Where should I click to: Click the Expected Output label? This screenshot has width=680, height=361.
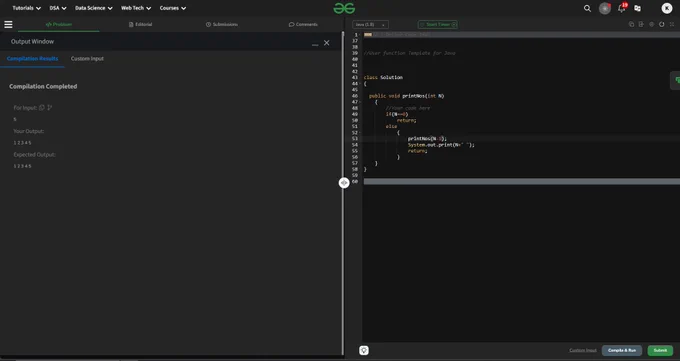34,154
